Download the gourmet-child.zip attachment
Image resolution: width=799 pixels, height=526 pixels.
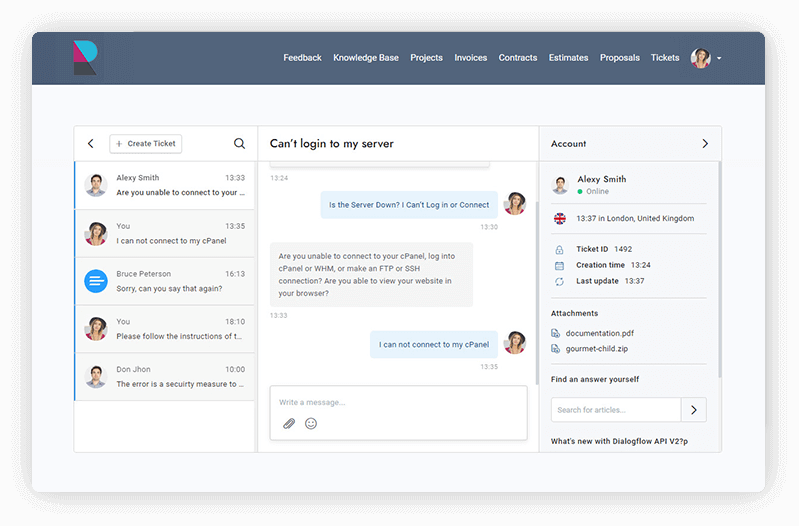[x=596, y=349]
